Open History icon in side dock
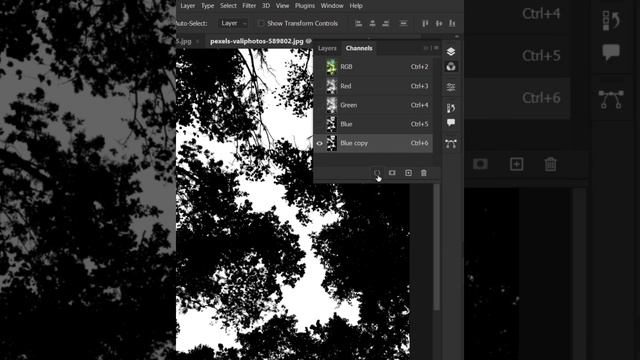The width and height of the screenshot is (640, 360). coord(451,108)
